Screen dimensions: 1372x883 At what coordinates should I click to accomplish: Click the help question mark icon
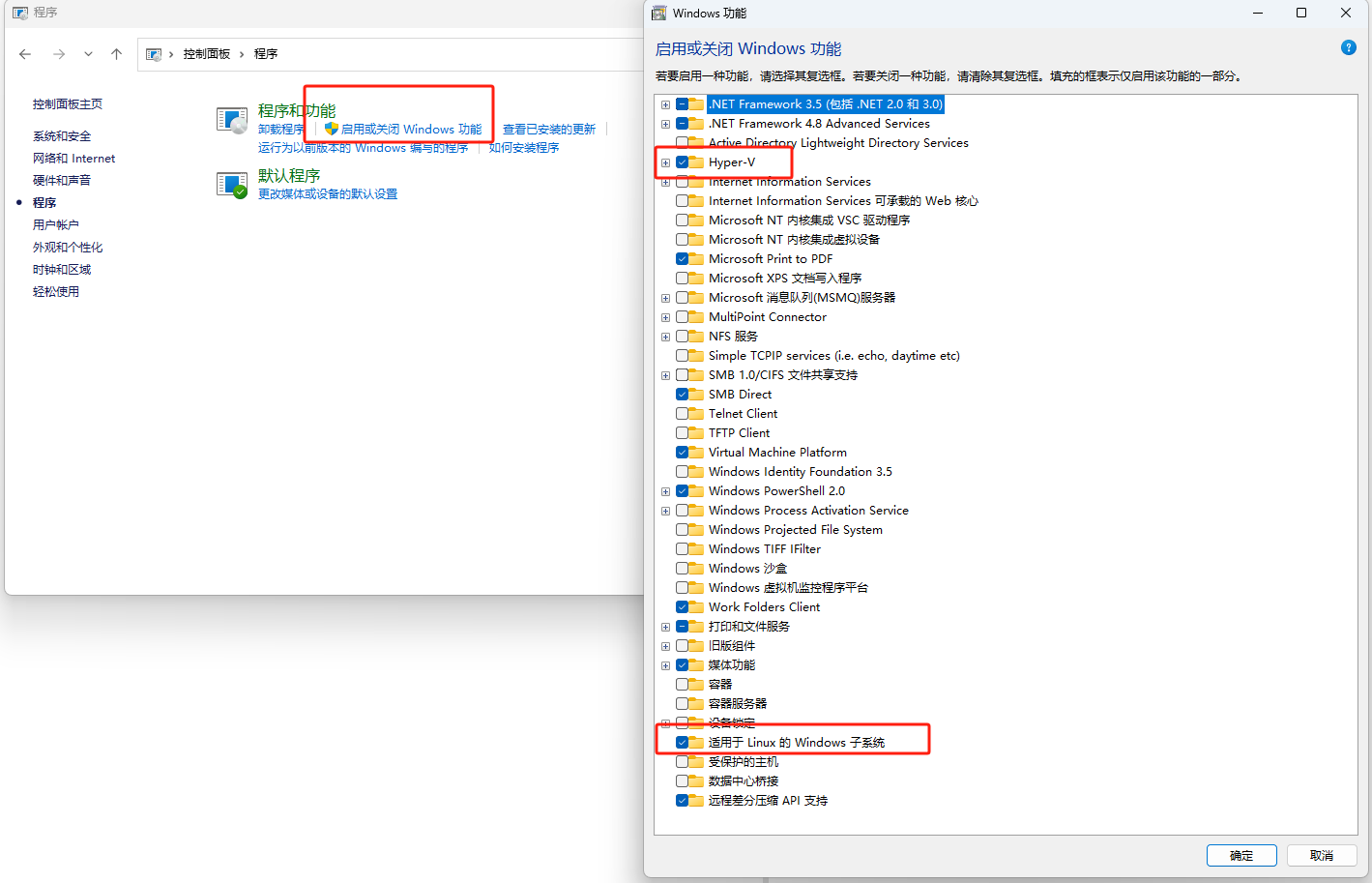tap(1349, 47)
